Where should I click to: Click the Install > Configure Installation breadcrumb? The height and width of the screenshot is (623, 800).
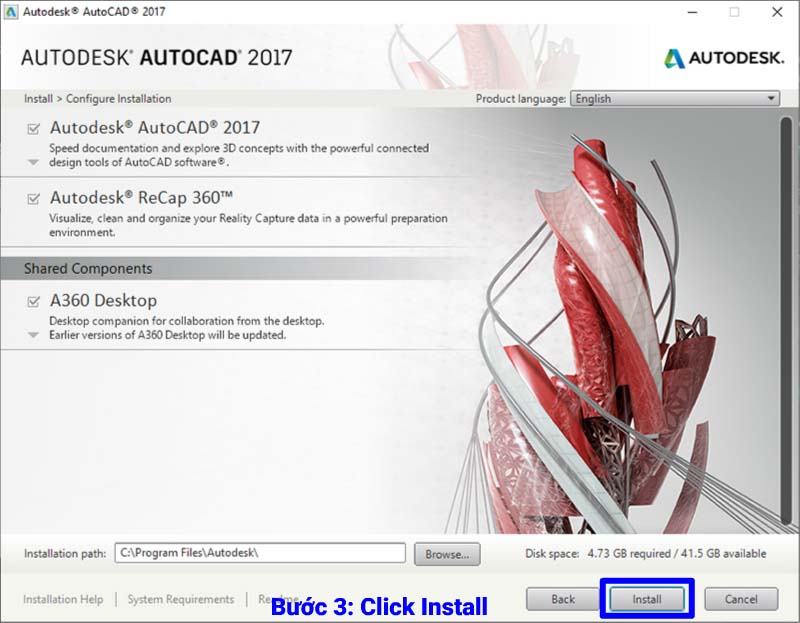[97, 98]
